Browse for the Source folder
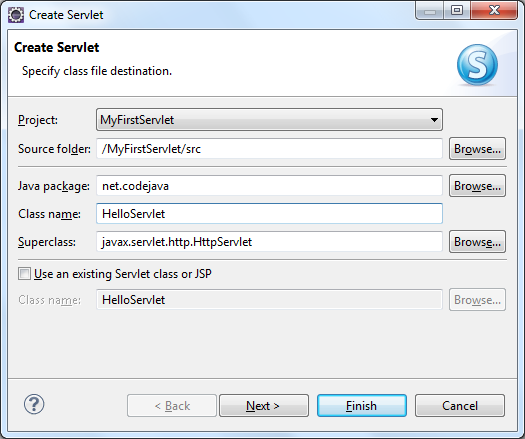This screenshot has height=439, width=525. click(477, 149)
